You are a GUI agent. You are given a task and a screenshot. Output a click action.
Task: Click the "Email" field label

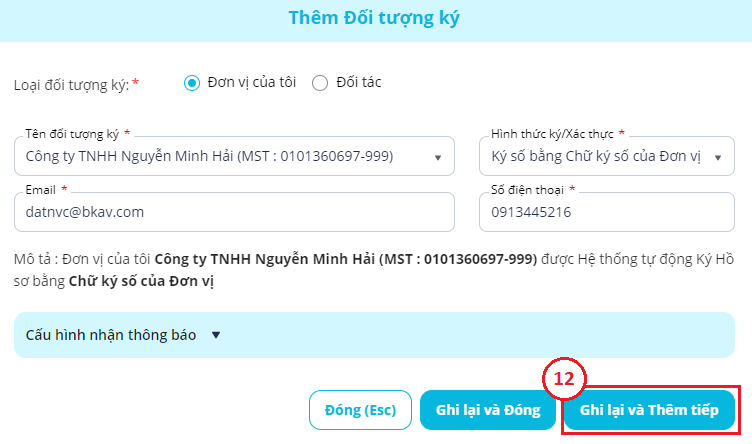pyautogui.click(x=41, y=189)
